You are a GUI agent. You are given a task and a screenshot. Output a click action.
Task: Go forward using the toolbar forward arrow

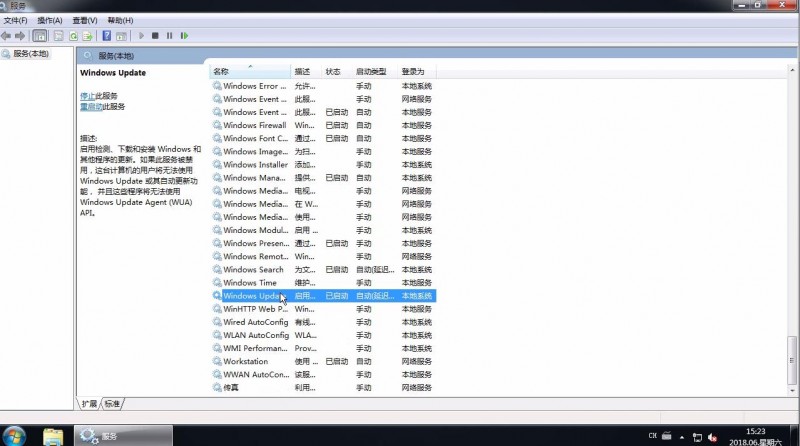click(20, 36)
